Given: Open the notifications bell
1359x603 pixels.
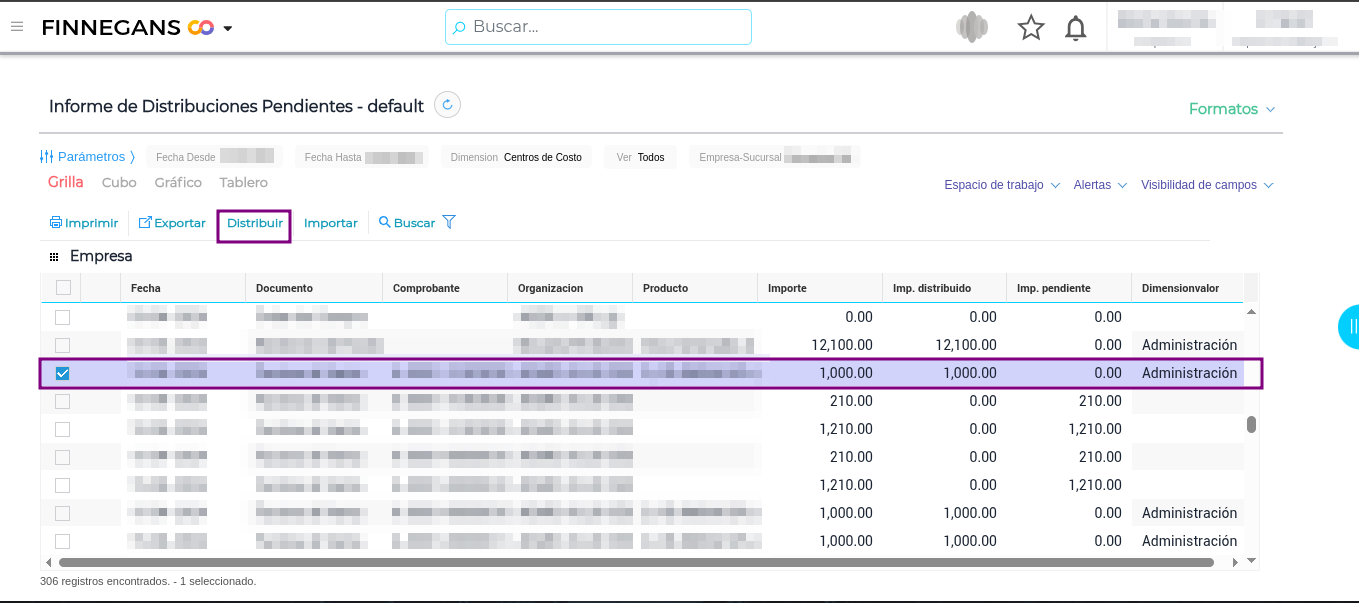Looking at the screenshot, I should coord(1075,28).
